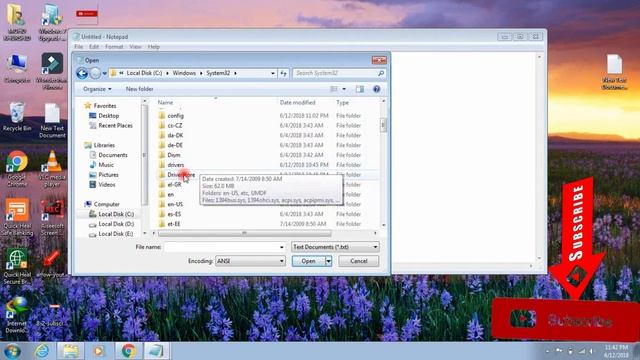Click the Back arrow in Open dialog

82,73
